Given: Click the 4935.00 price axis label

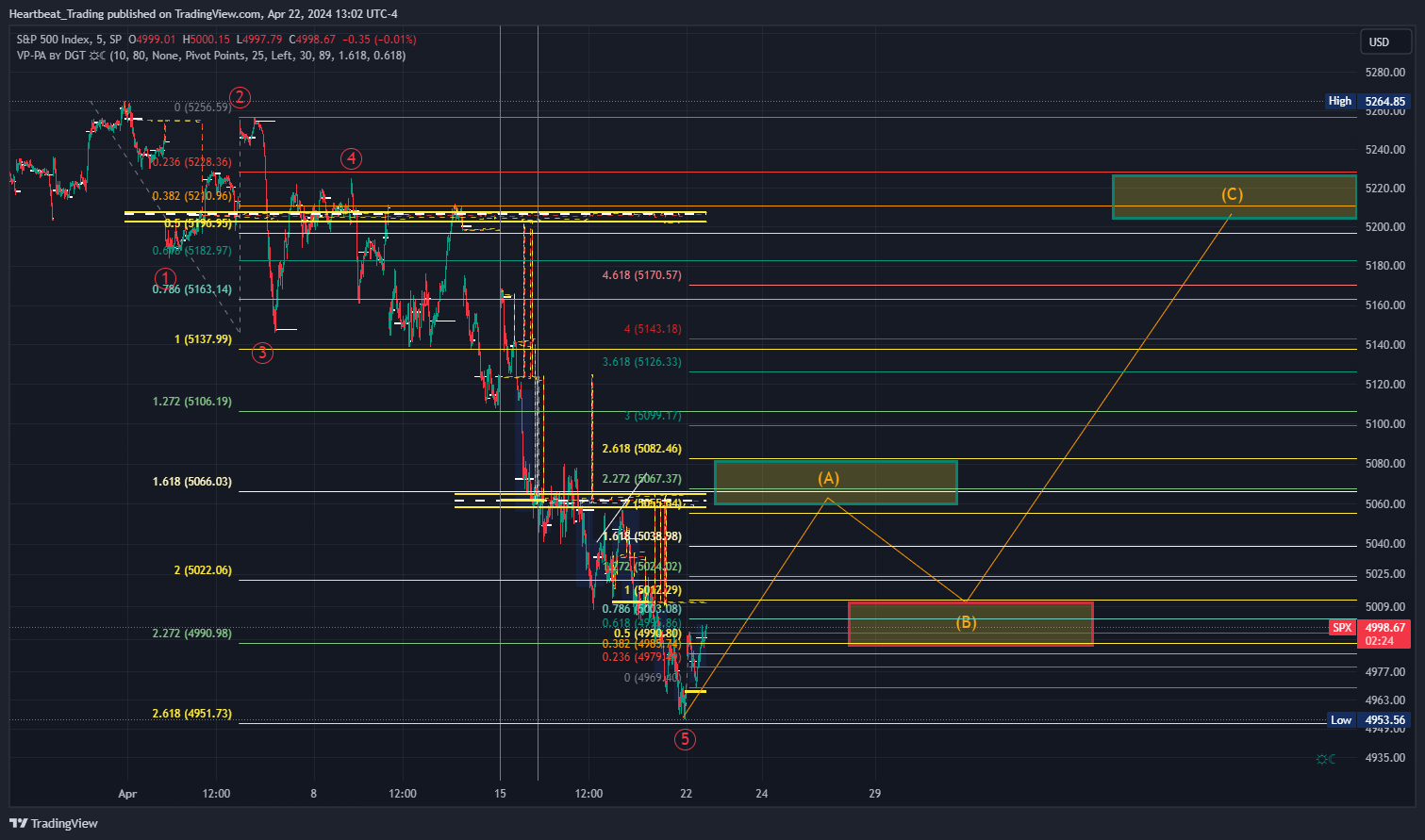Looking at the screenshot, I should pyautogui.click(x=1385, y=758).
